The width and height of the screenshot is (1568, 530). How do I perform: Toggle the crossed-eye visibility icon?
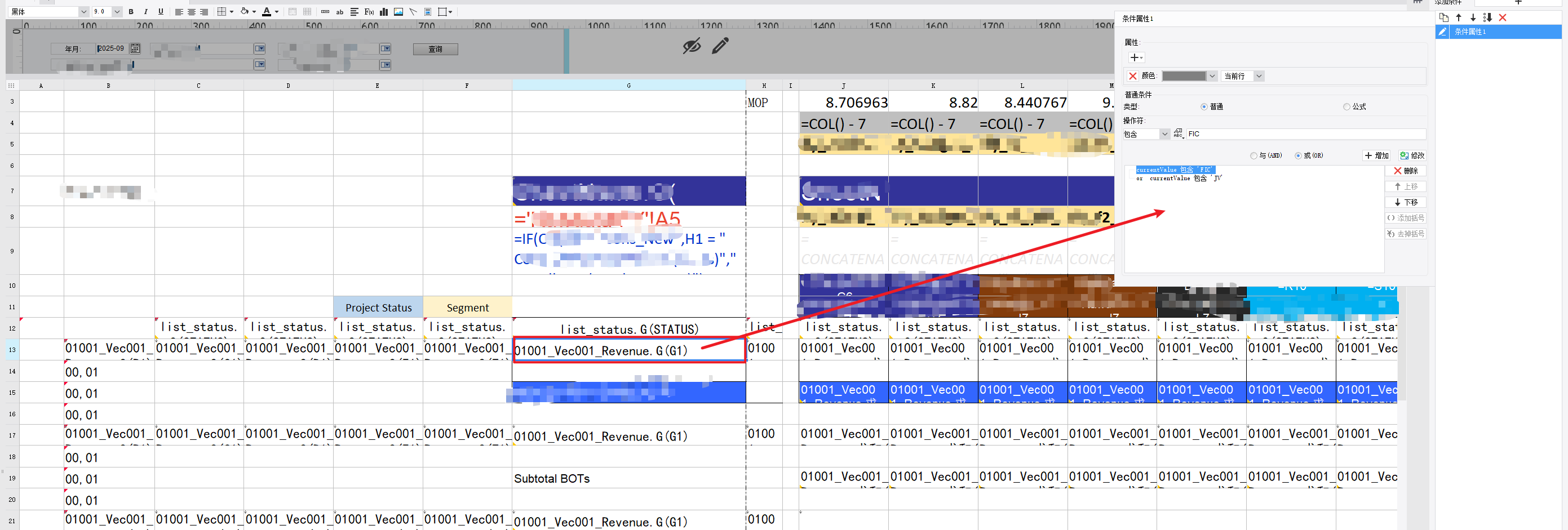[692, 46]
